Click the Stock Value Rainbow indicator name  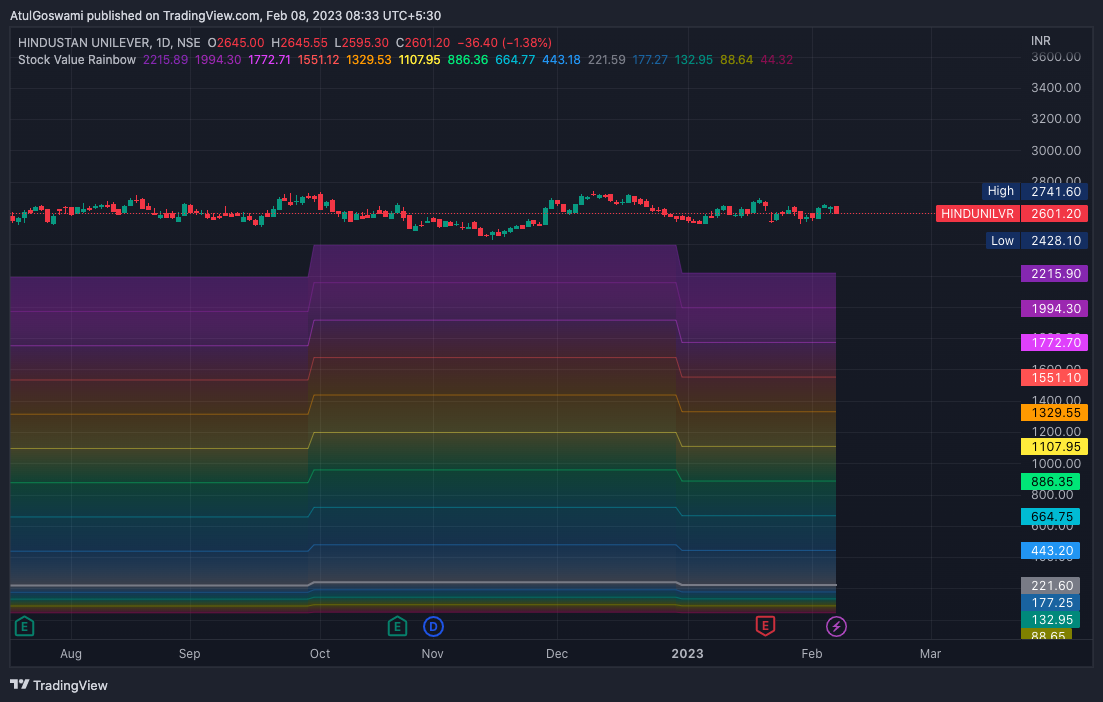point(77,60)
